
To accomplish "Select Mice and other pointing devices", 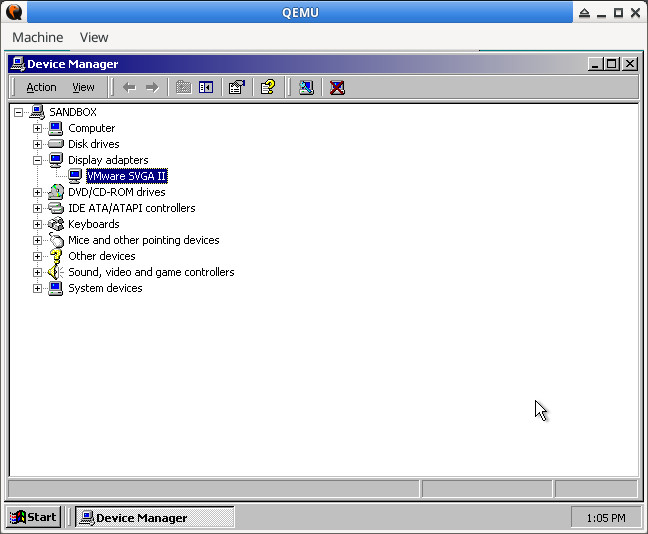I will 143,240.
